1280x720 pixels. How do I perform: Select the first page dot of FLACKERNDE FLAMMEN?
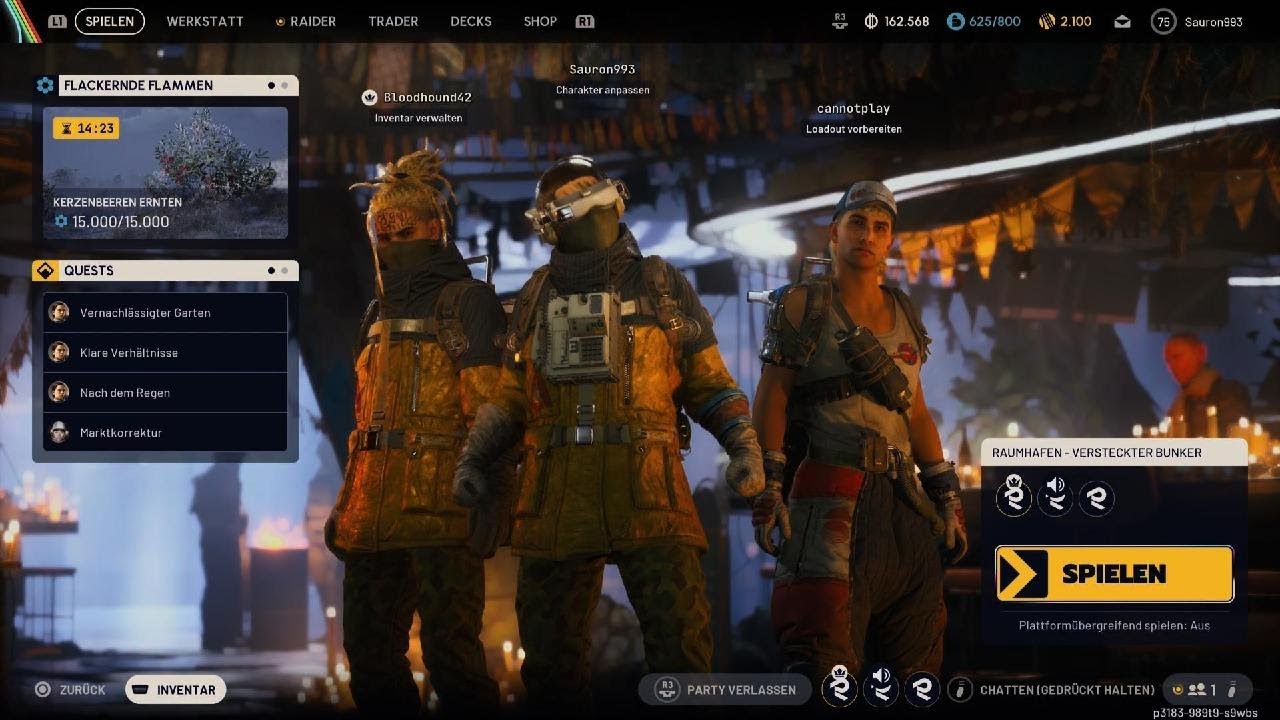click(271, 85)
